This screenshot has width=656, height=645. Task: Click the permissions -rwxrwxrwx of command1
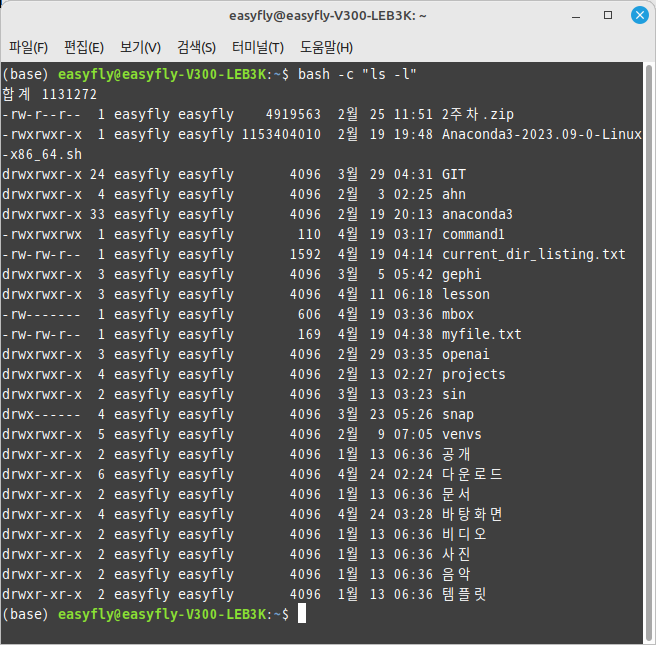pos(42,234)
